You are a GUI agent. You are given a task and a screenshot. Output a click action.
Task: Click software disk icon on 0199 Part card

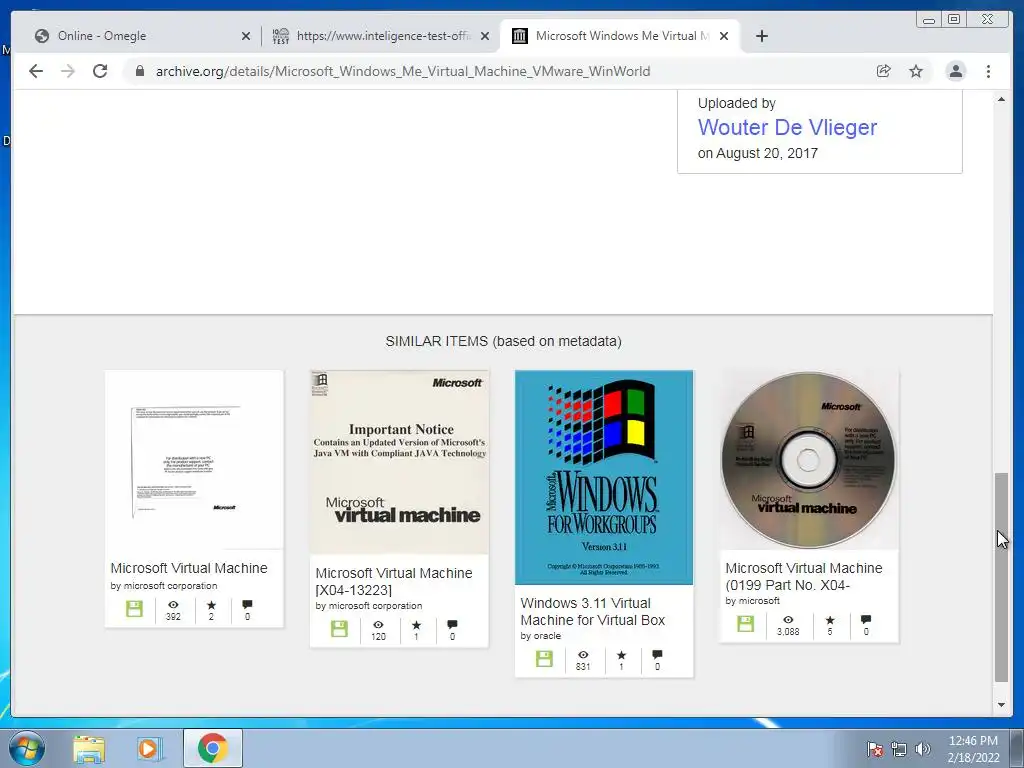pyautogui.click(x=746, y=624)
